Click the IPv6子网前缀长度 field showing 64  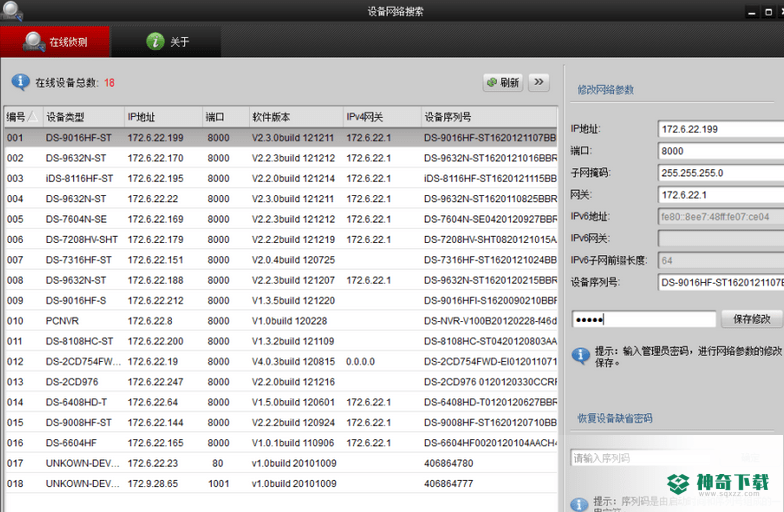click(x=720, y=260)
